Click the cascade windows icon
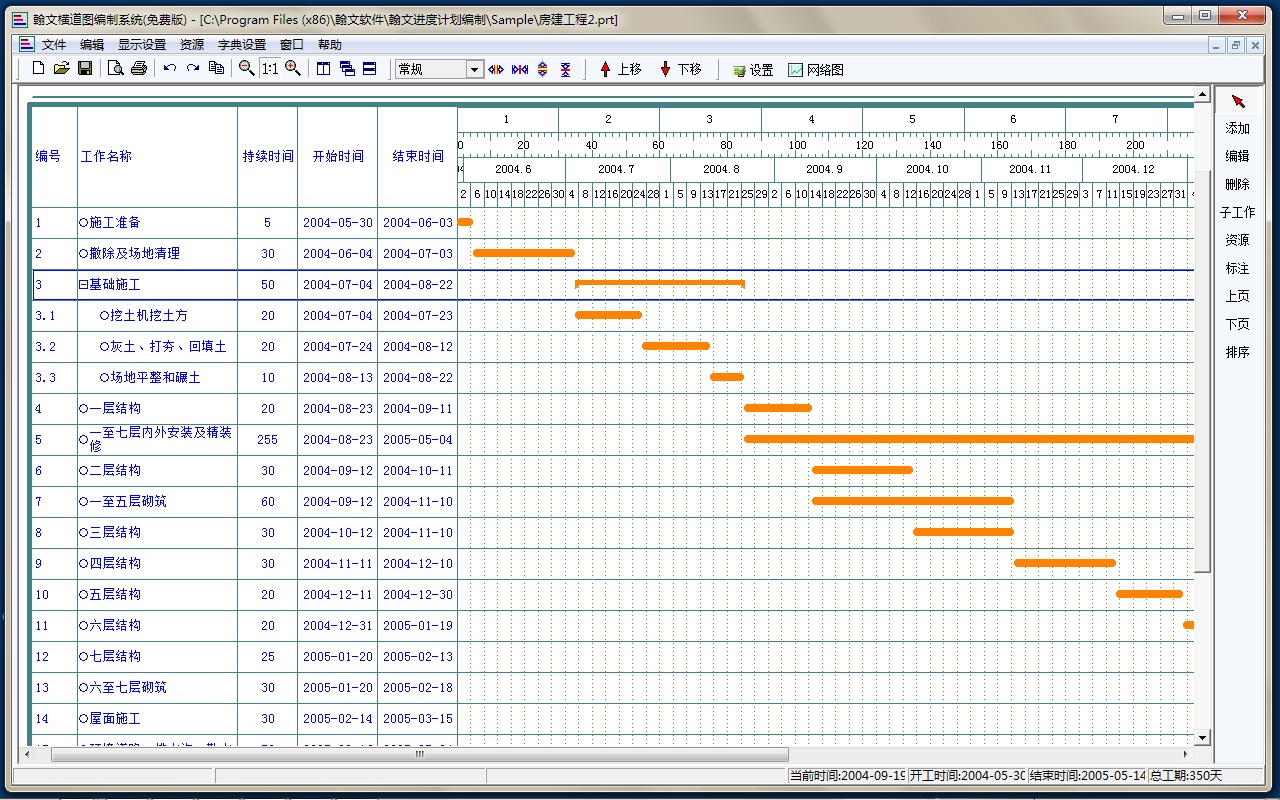The image size is (1280, 800). coord(347,69)
